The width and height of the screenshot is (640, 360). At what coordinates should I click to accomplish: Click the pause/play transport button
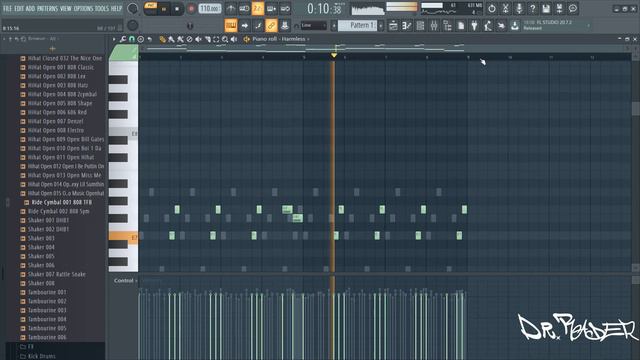click(x=164, y=9)
